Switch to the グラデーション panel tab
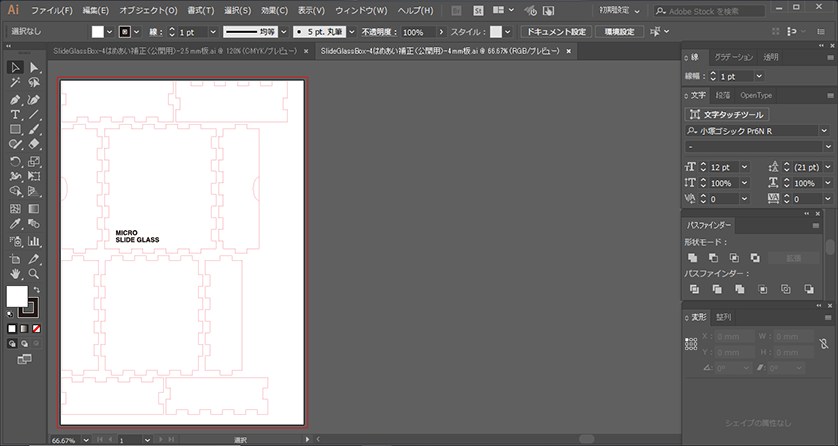Image resolution: width=838 pixels, height=446 pixels. click(x=735, y=58)
